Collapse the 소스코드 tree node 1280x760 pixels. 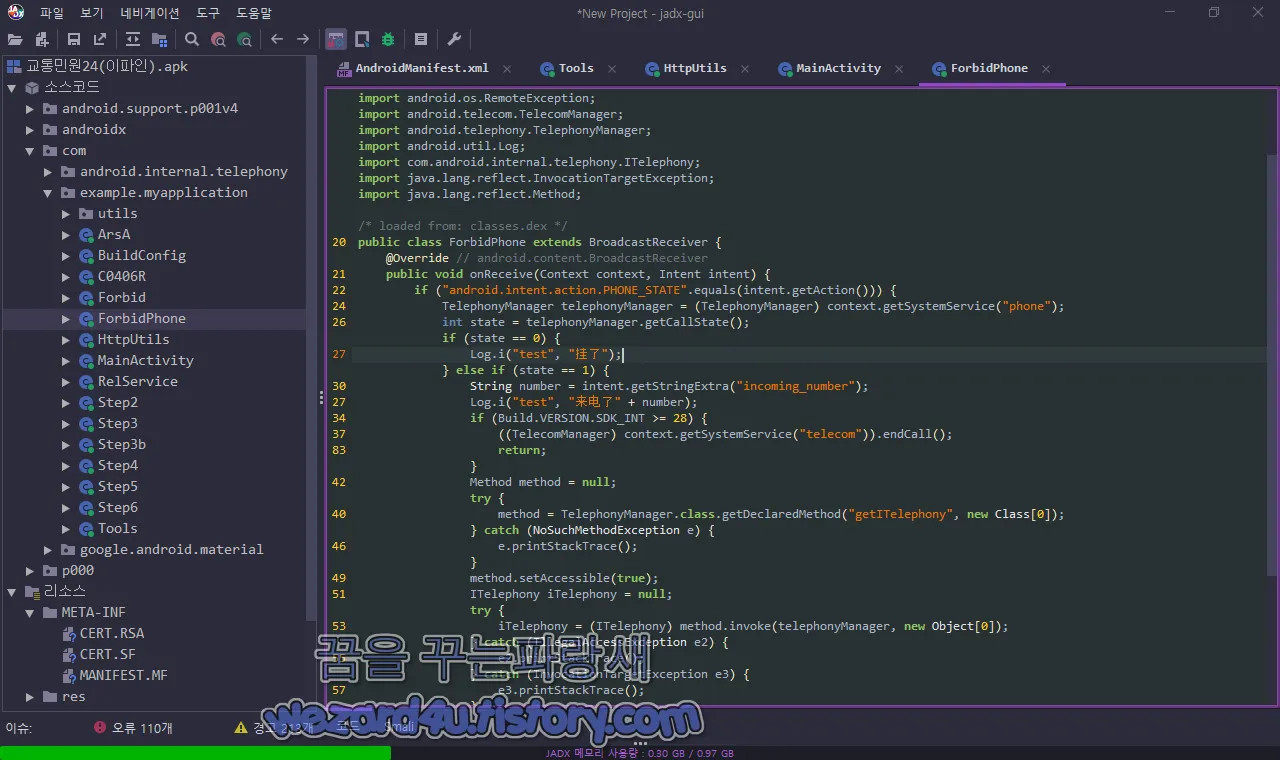click(12, 87)
